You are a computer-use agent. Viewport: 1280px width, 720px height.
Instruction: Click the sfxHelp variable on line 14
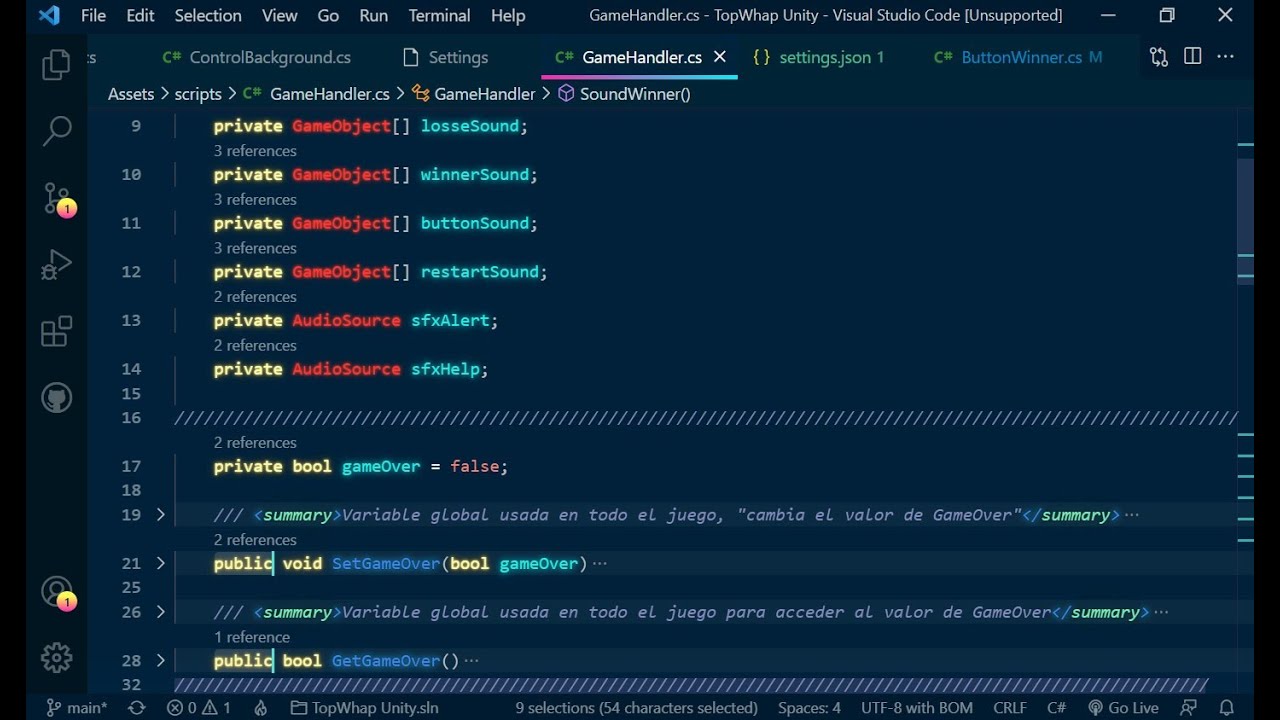(x=445, y=369)
